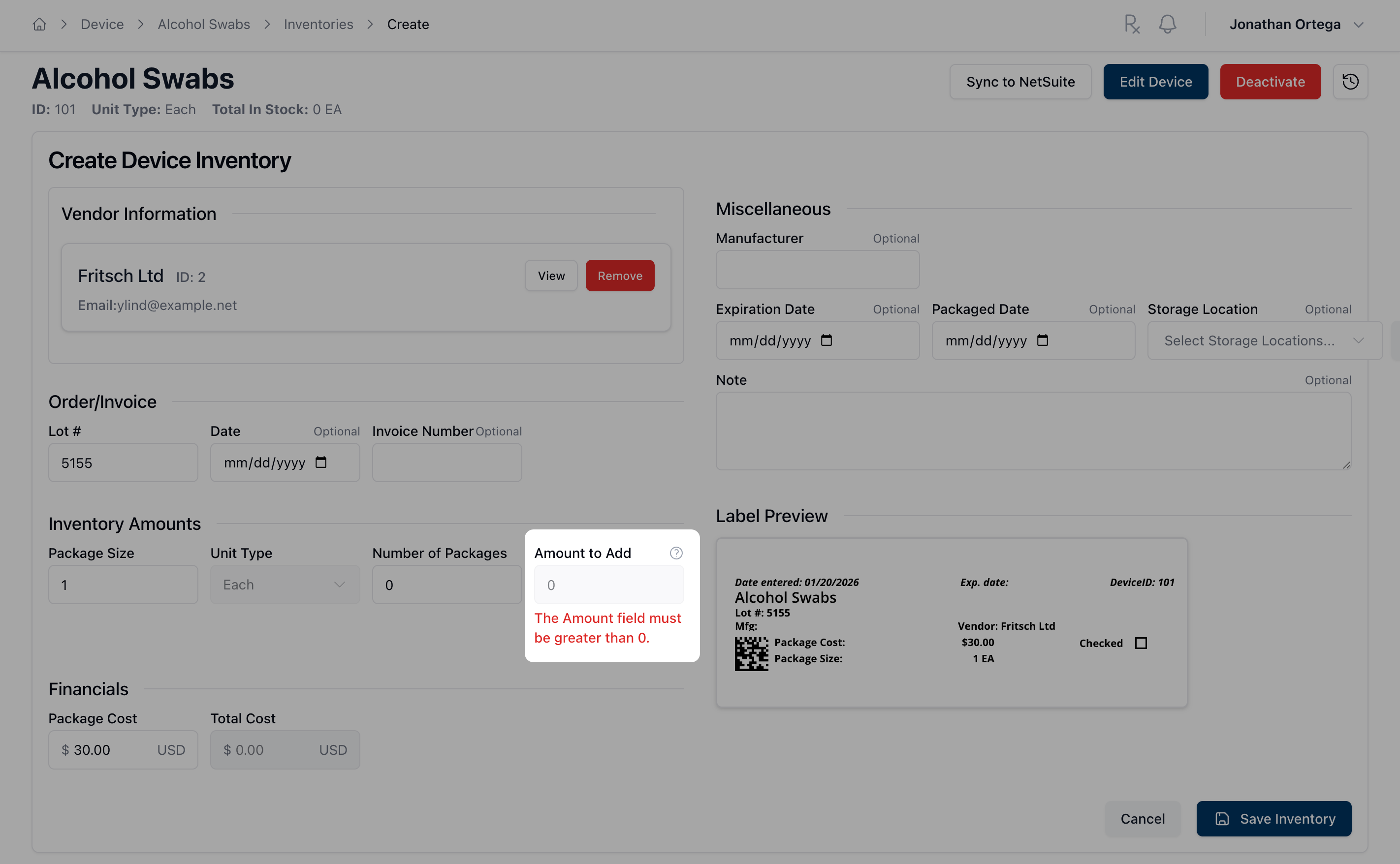
Task: Click the Save Inventory button
Action: 1273,818
